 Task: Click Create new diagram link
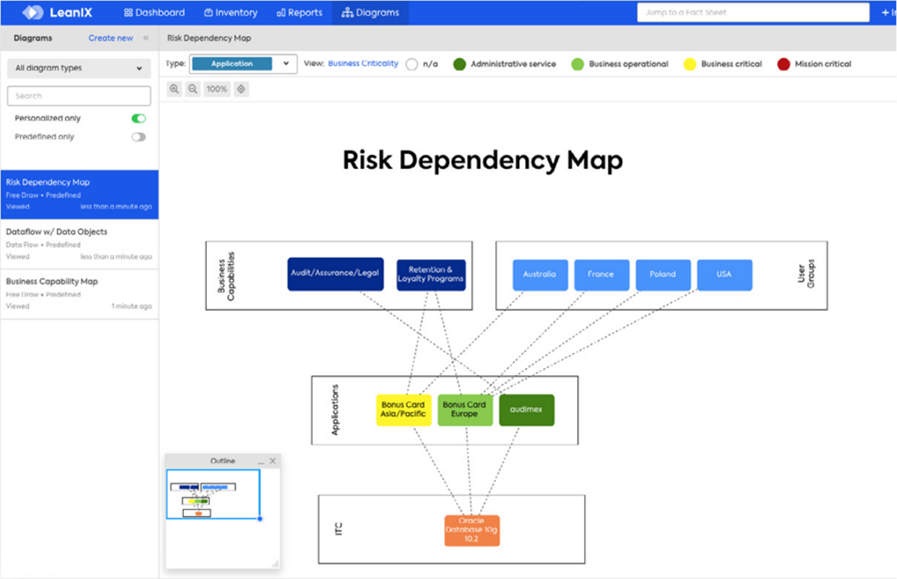(110, 38)
